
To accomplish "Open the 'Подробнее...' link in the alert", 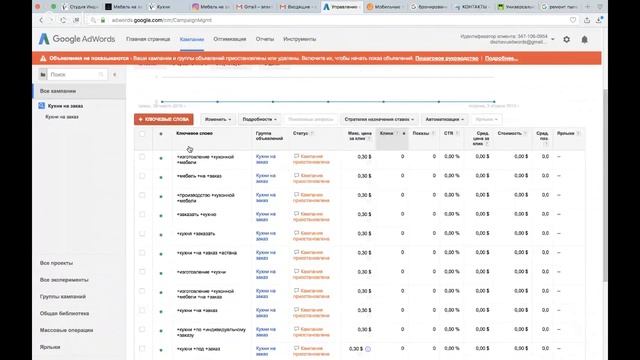I will click(501, 58).
